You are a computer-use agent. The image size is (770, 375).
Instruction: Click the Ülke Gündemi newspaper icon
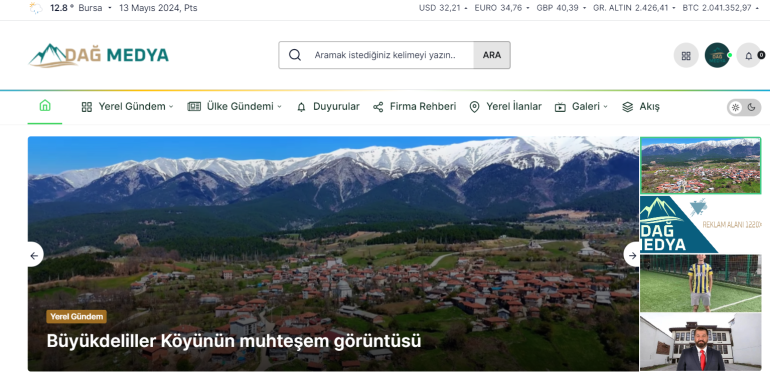[x=194, y=107]
